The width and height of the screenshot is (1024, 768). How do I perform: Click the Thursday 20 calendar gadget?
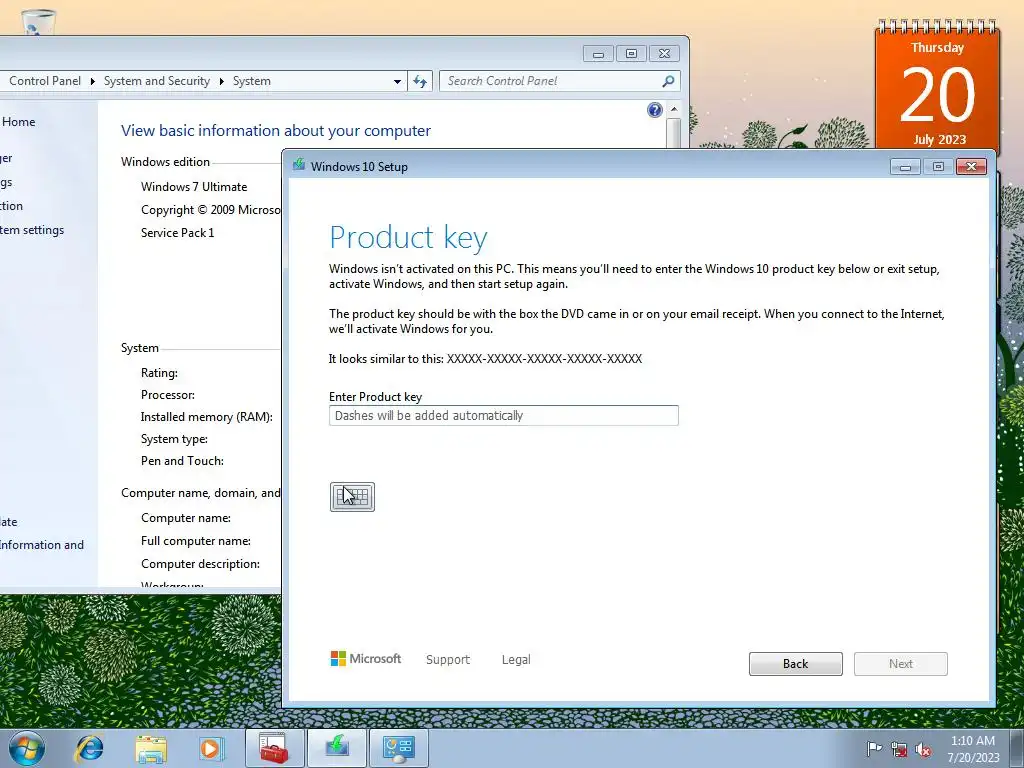937,86
